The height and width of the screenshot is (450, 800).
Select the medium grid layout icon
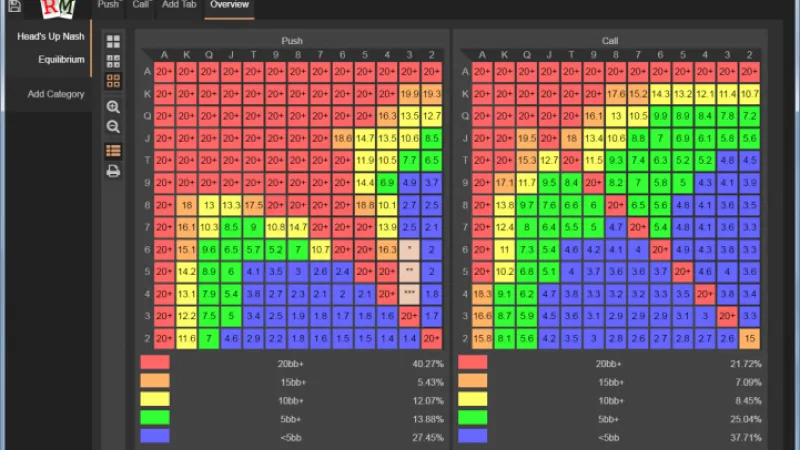pyautogui.click(x=113, y=61)
